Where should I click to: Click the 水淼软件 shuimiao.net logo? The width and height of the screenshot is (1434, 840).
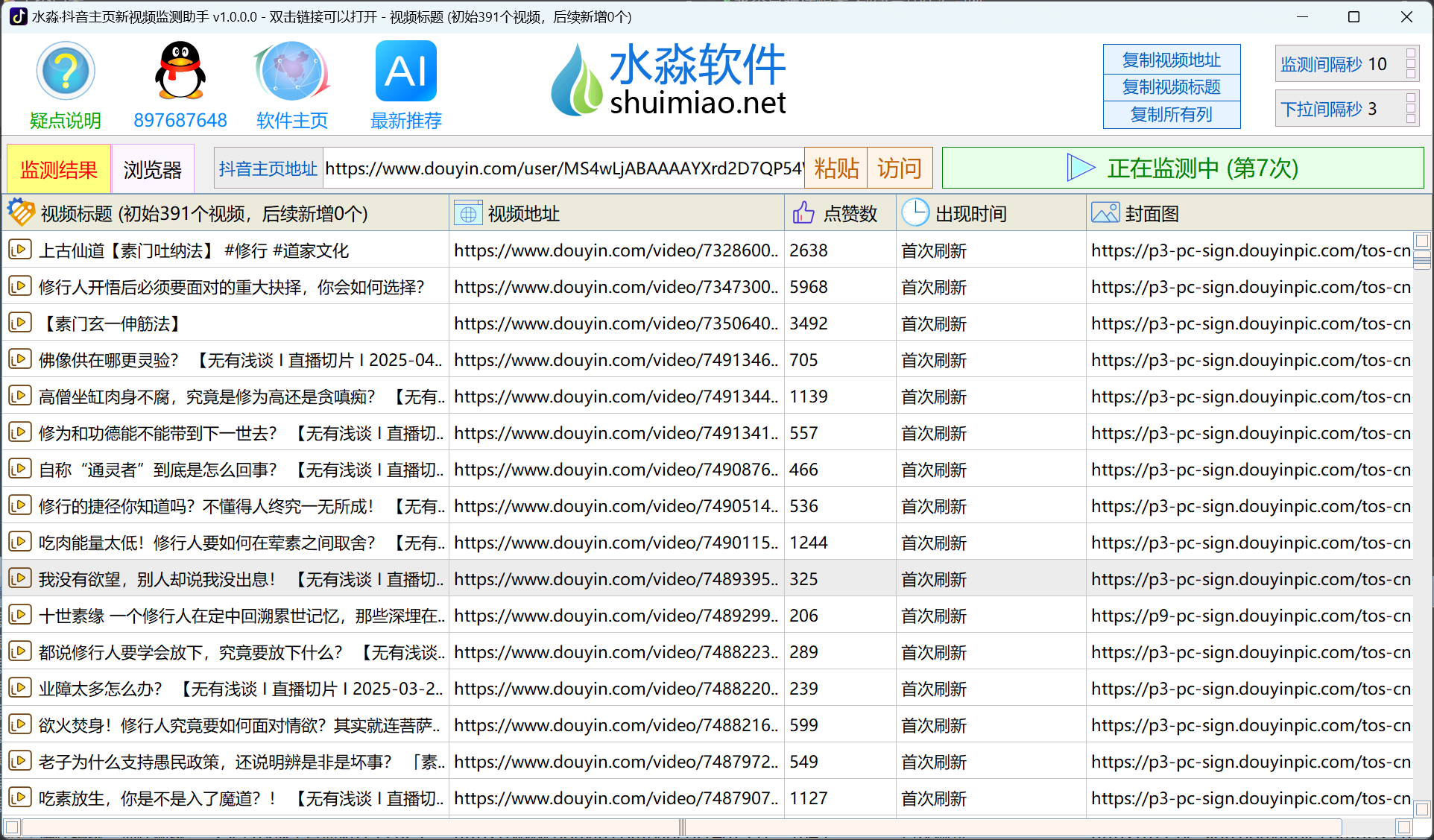669,80
